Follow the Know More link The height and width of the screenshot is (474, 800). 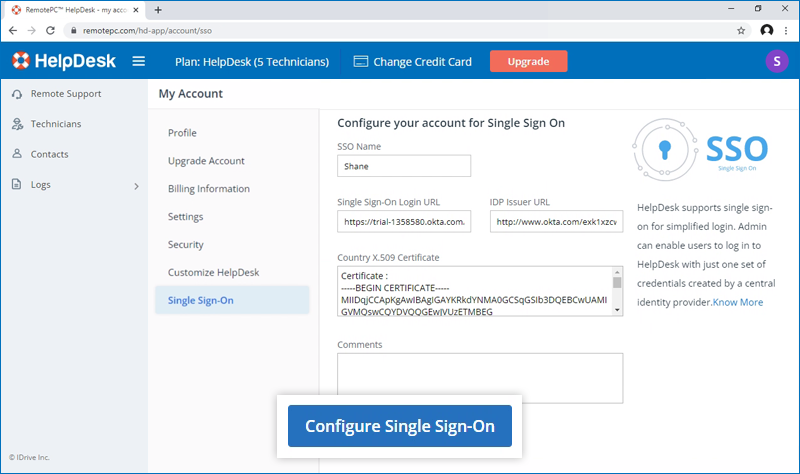[x=738, y=302]
